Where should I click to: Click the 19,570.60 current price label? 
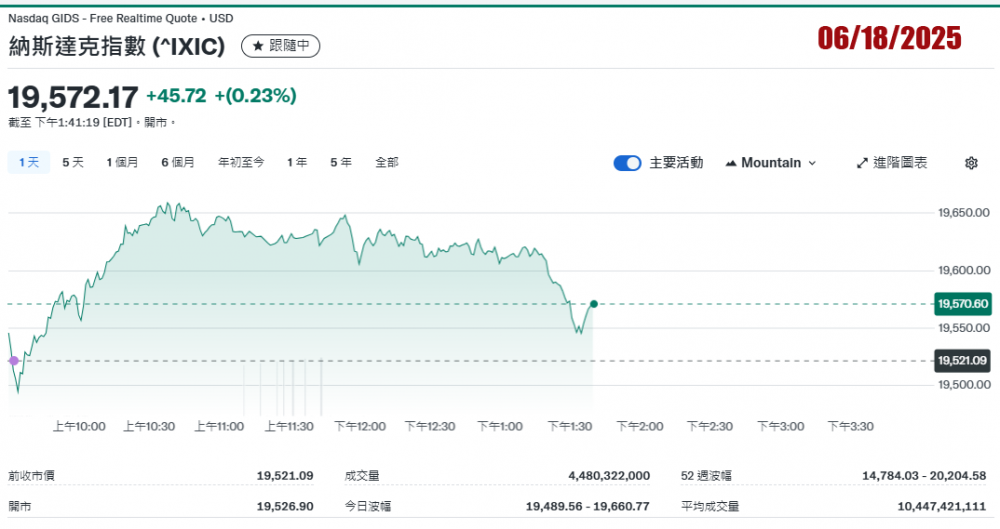point(962,304)
